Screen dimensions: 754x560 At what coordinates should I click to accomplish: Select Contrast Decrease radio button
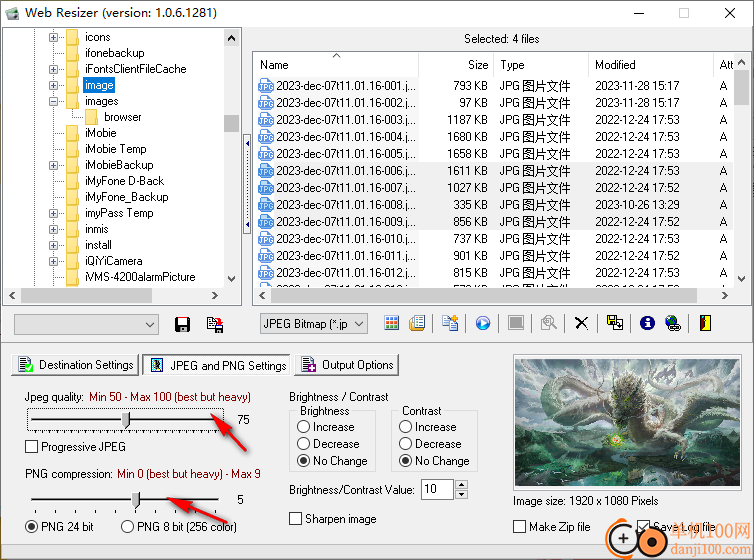pos(405,444)
